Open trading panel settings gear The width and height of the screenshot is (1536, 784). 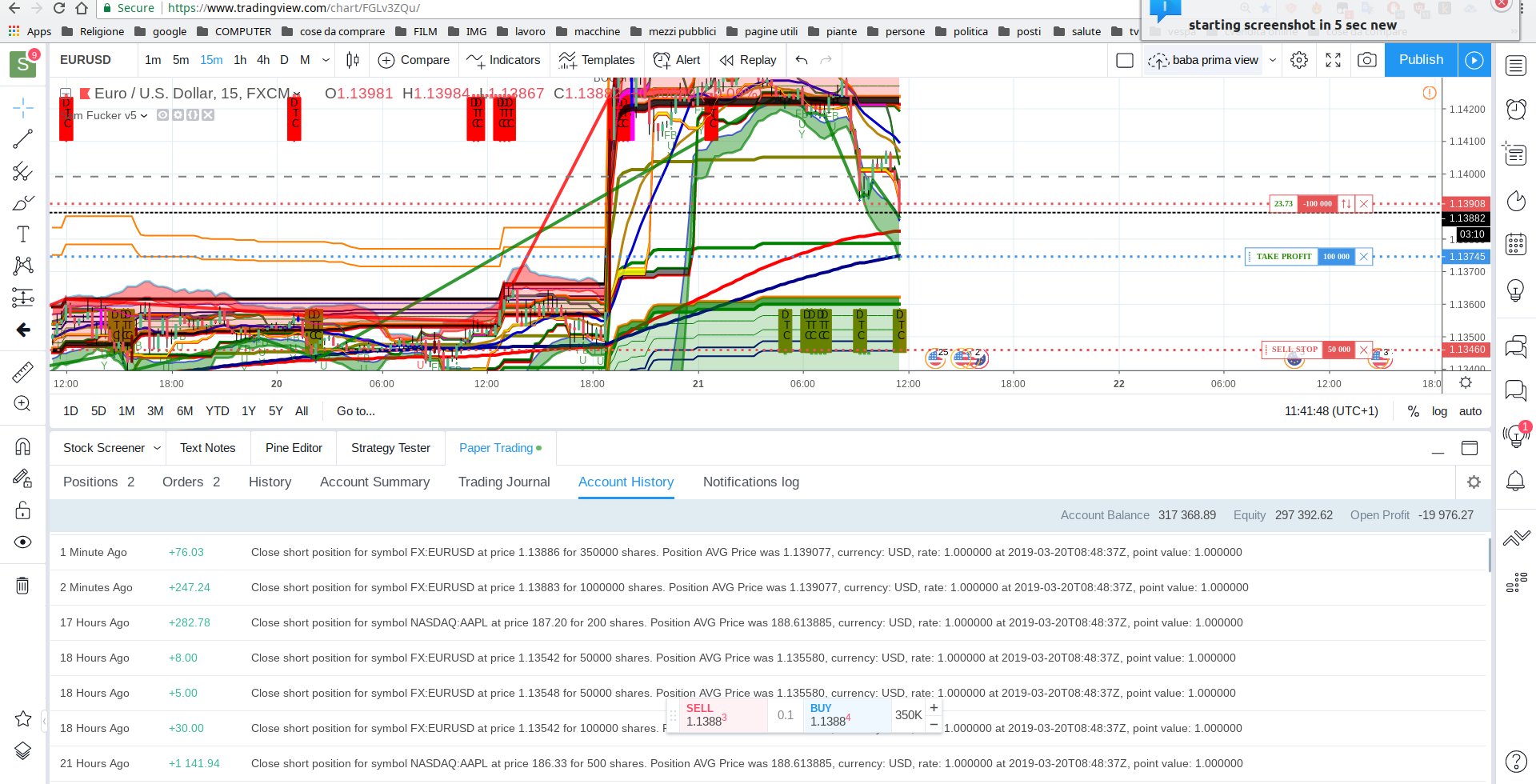click(x=1474, y=482)
